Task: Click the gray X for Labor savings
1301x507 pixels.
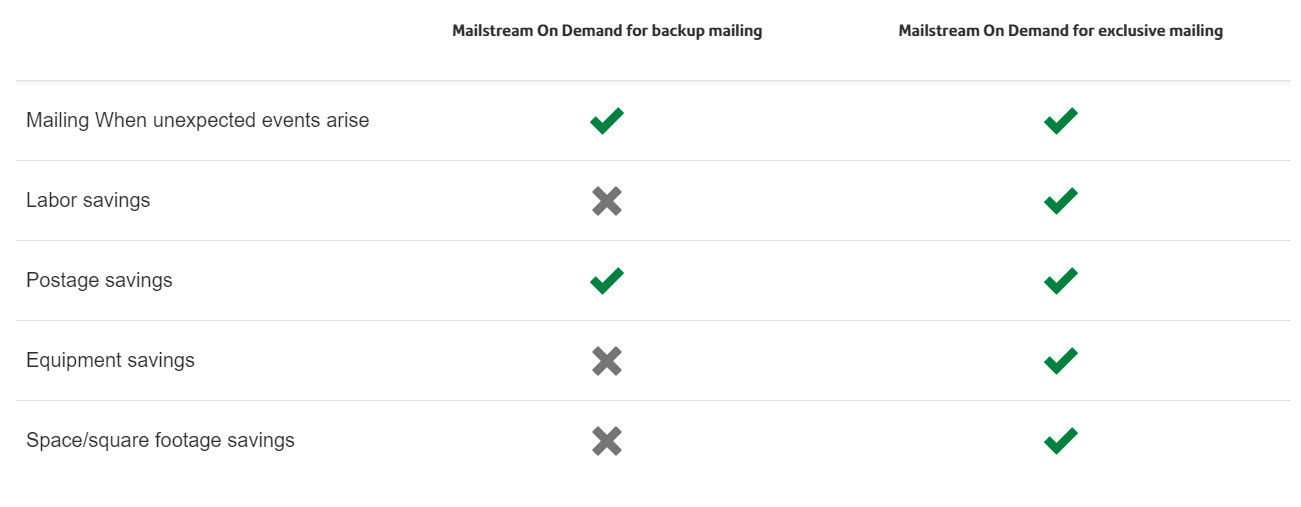Action: point(607,201)
